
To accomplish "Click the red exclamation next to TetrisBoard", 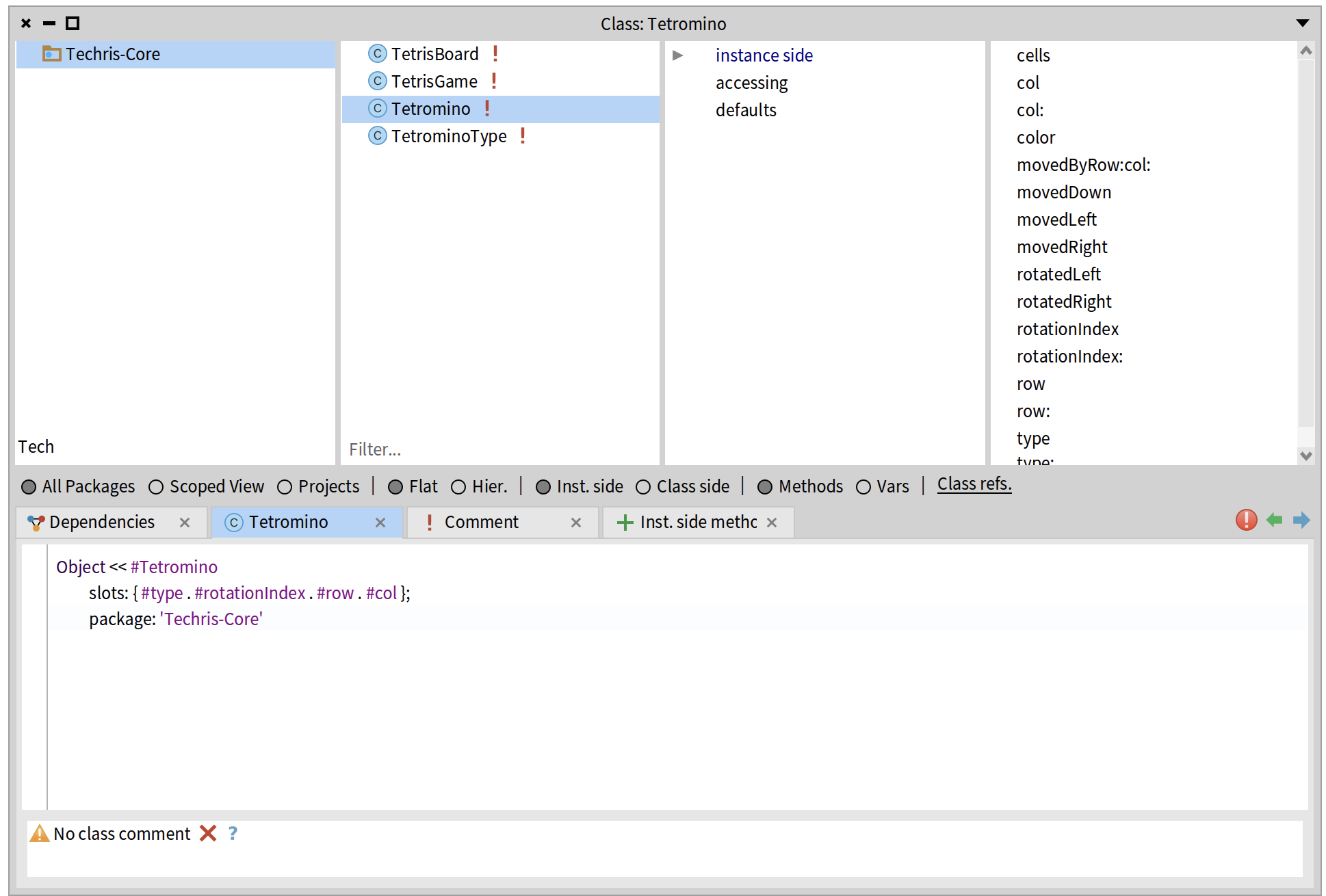I will point(495,53).
